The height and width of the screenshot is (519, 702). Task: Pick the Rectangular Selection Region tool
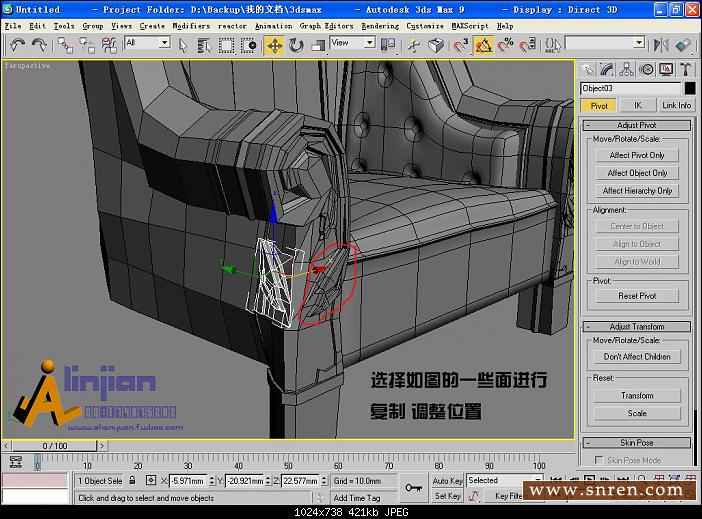226,45
